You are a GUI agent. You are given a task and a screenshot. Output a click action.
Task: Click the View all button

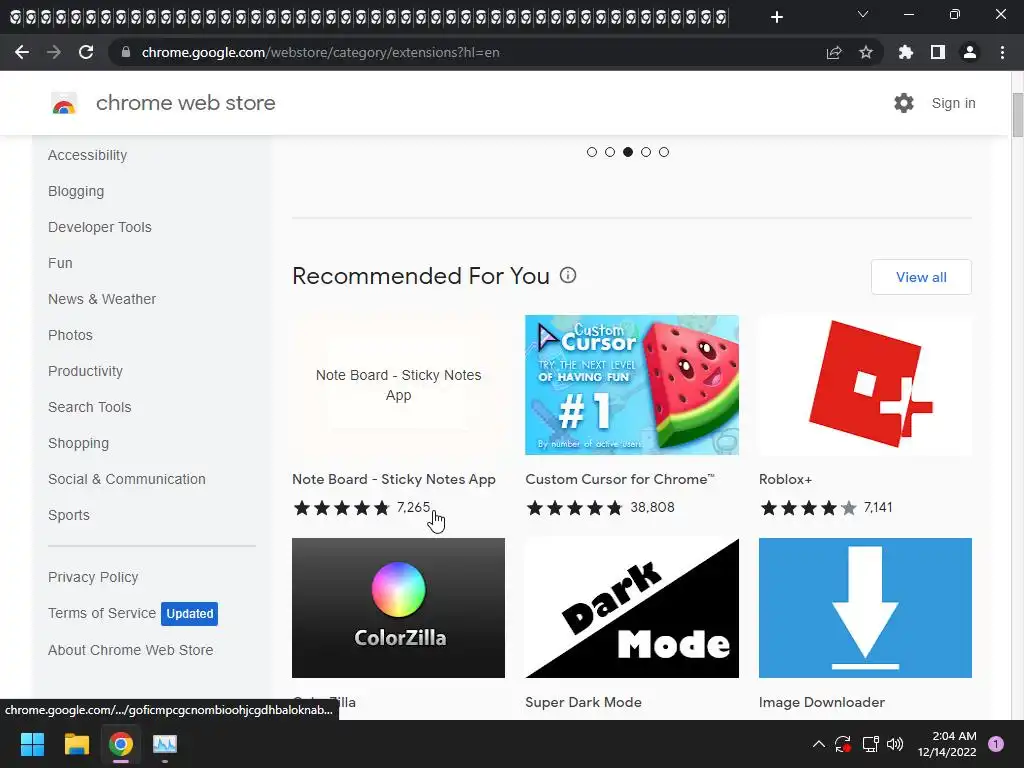[x=921, y=277]
